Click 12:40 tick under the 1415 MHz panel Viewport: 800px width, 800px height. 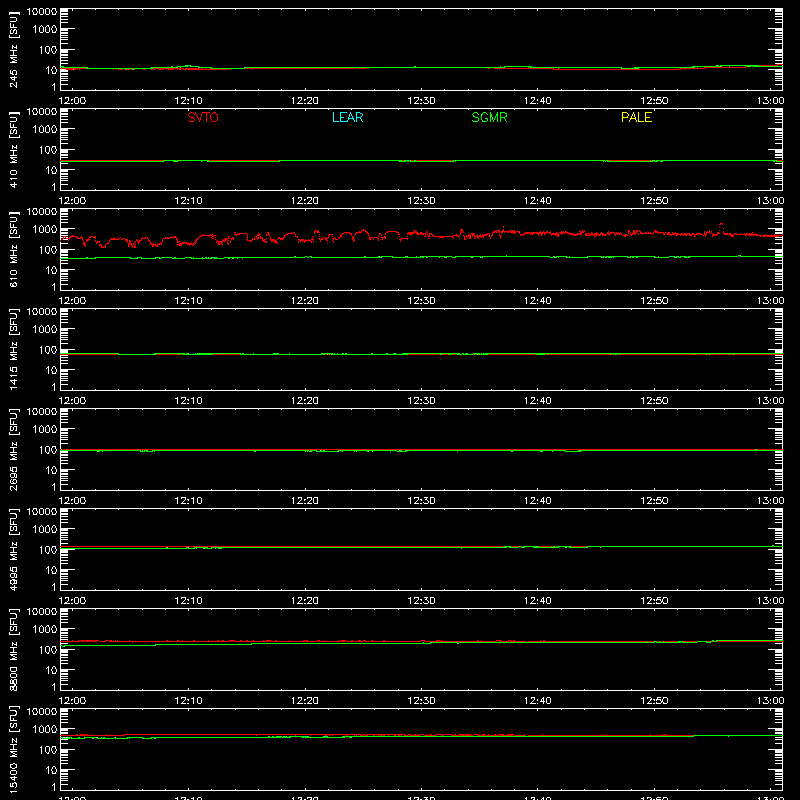[538, 401]
